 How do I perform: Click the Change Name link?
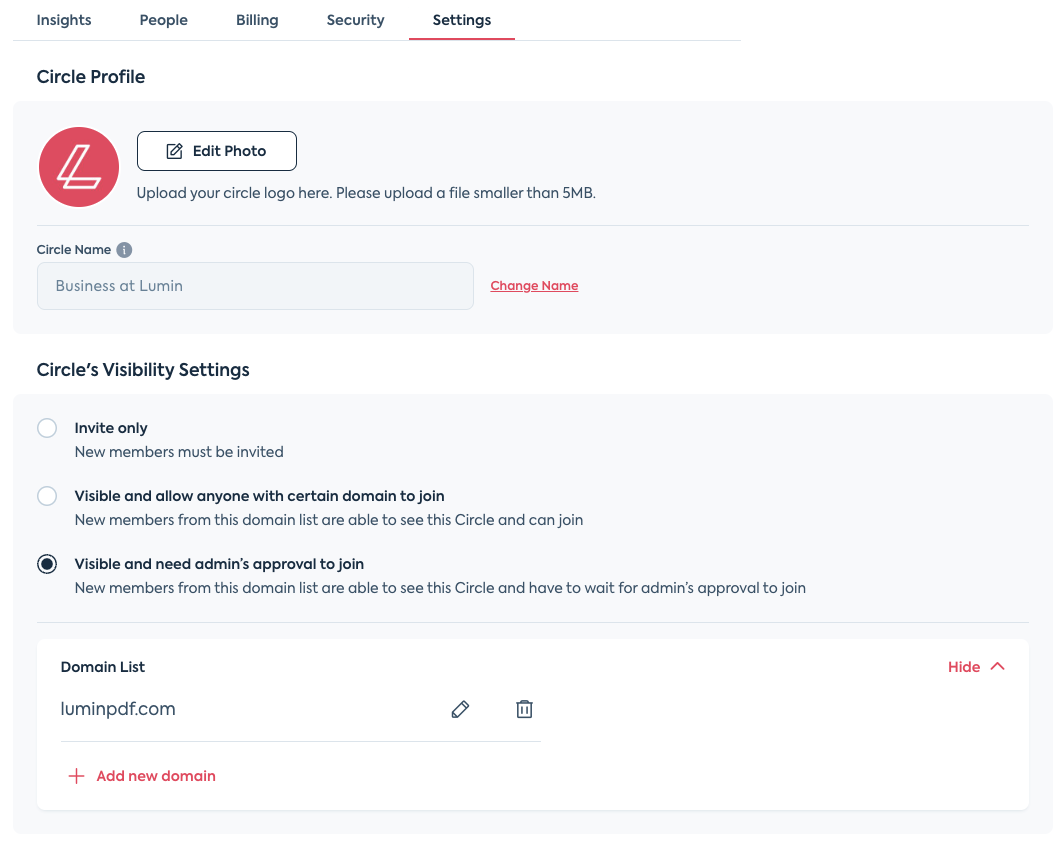pos(534,285)
